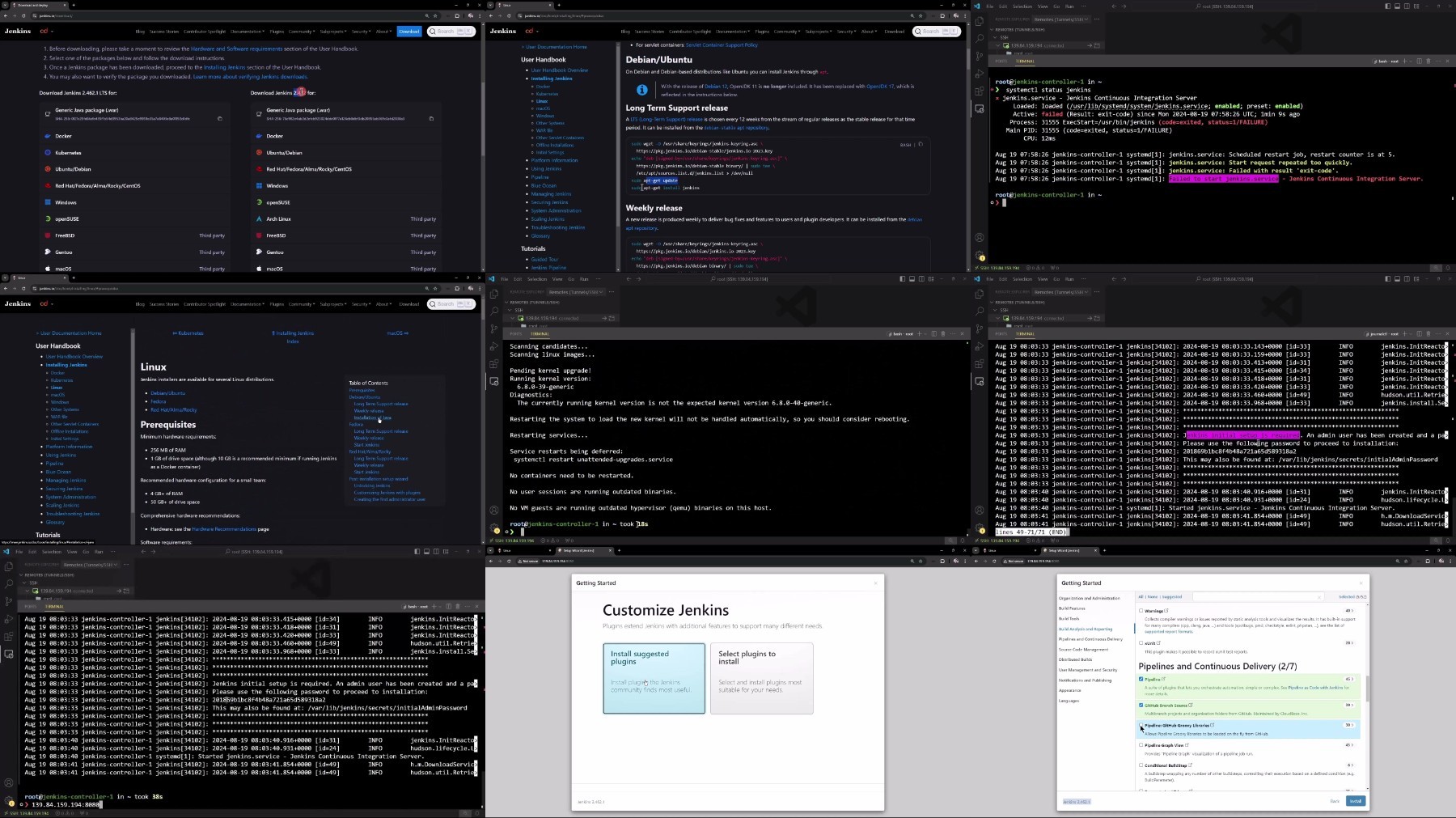1456x818 pixels.
Task: Go Back arrow in systemctl status VS Code title bar
Action: tap(1114, 6)
